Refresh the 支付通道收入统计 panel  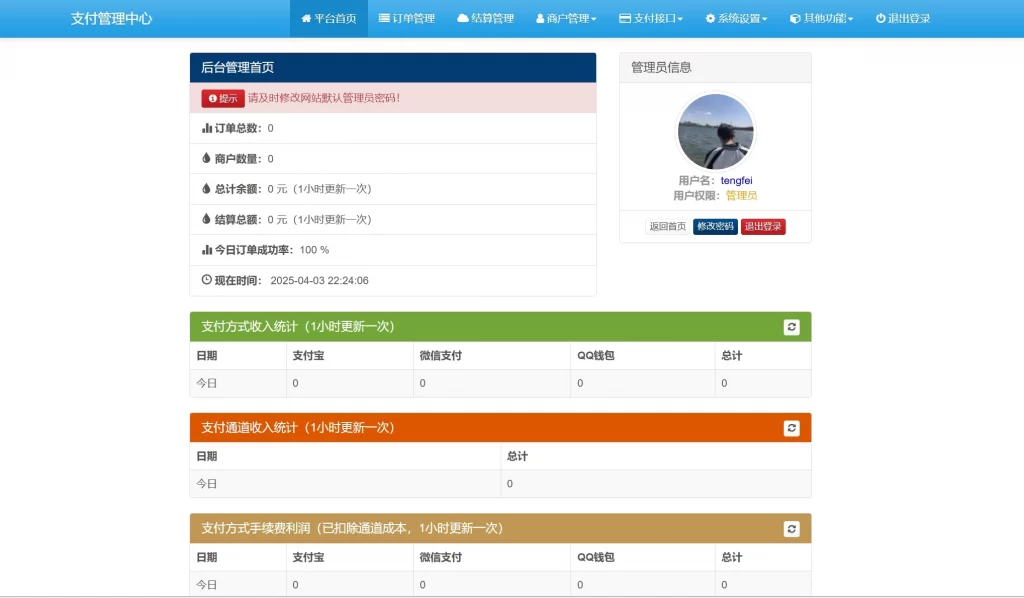tap(791, 428)
